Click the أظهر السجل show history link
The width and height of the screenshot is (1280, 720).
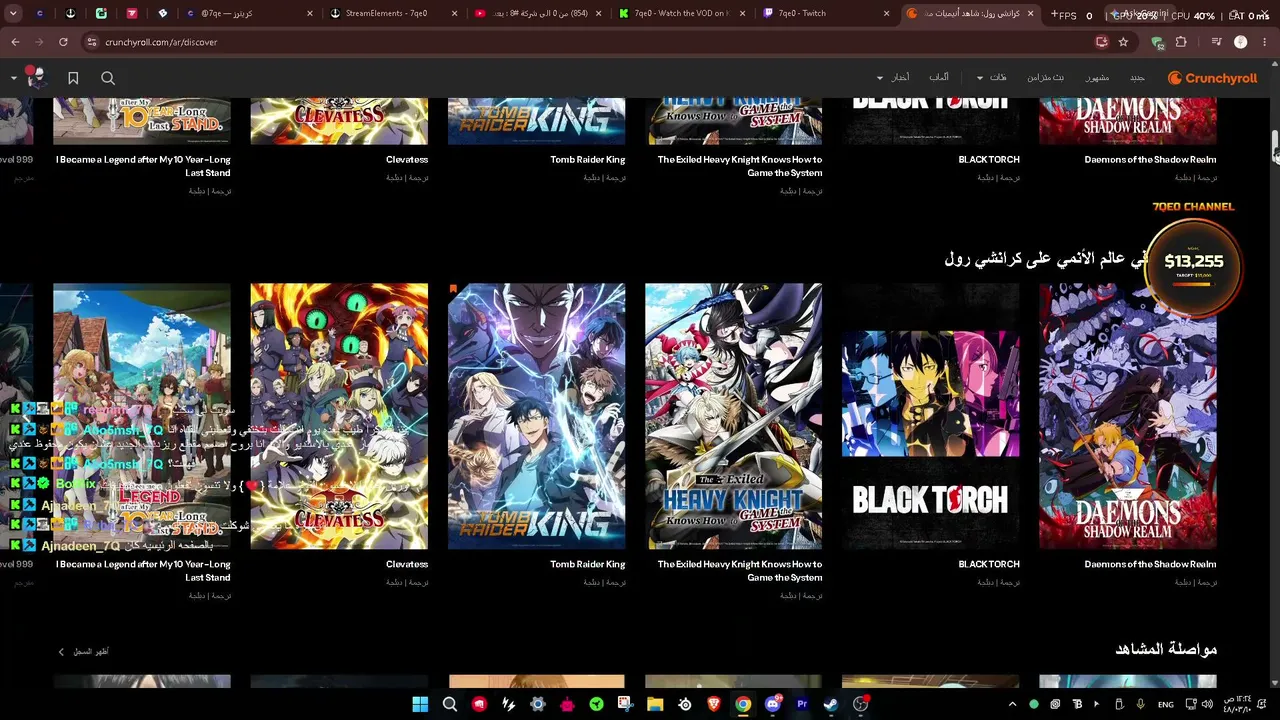tap(83, 651)
